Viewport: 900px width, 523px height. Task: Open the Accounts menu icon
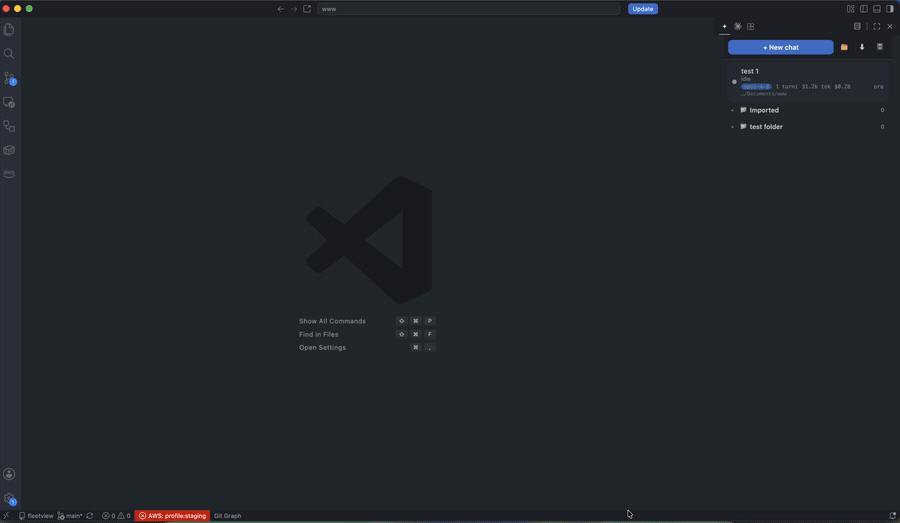point(9,474)
